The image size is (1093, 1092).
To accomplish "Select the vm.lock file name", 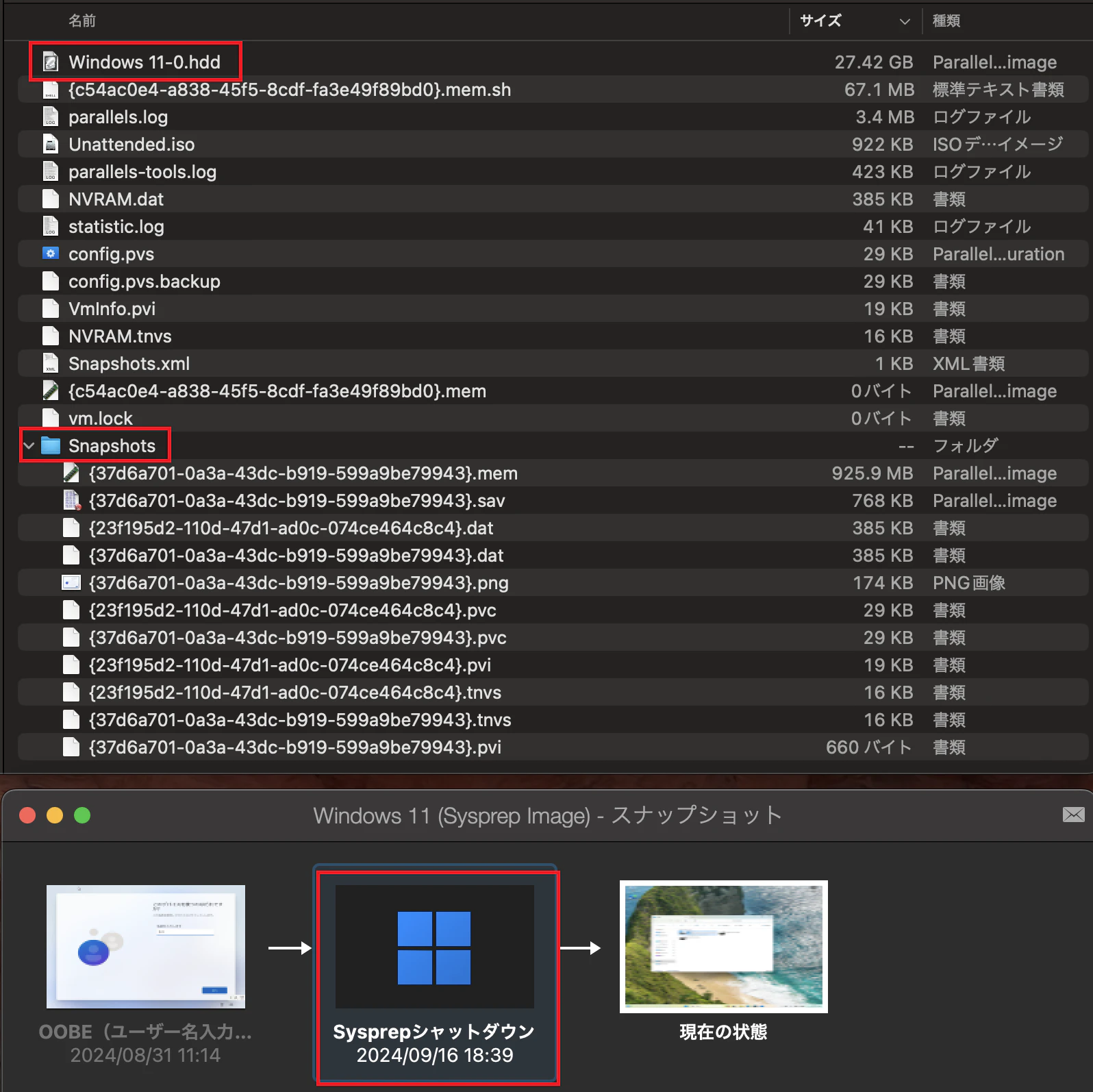I will pyautogui.click(x=101, y=419).
